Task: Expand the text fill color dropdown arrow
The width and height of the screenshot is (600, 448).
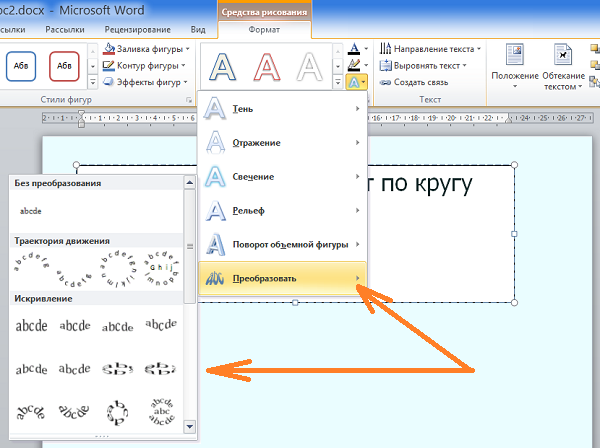Action: click(366, 49)
